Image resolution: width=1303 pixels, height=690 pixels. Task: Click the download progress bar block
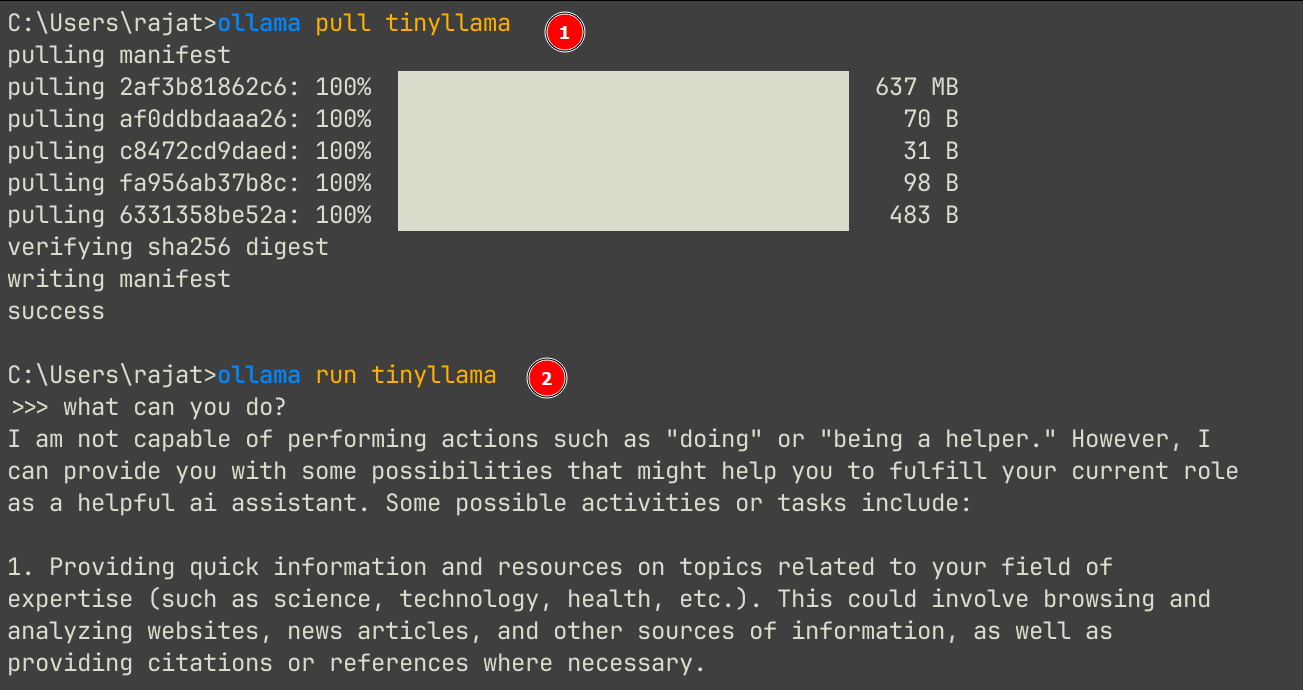(x=623, y=151)
